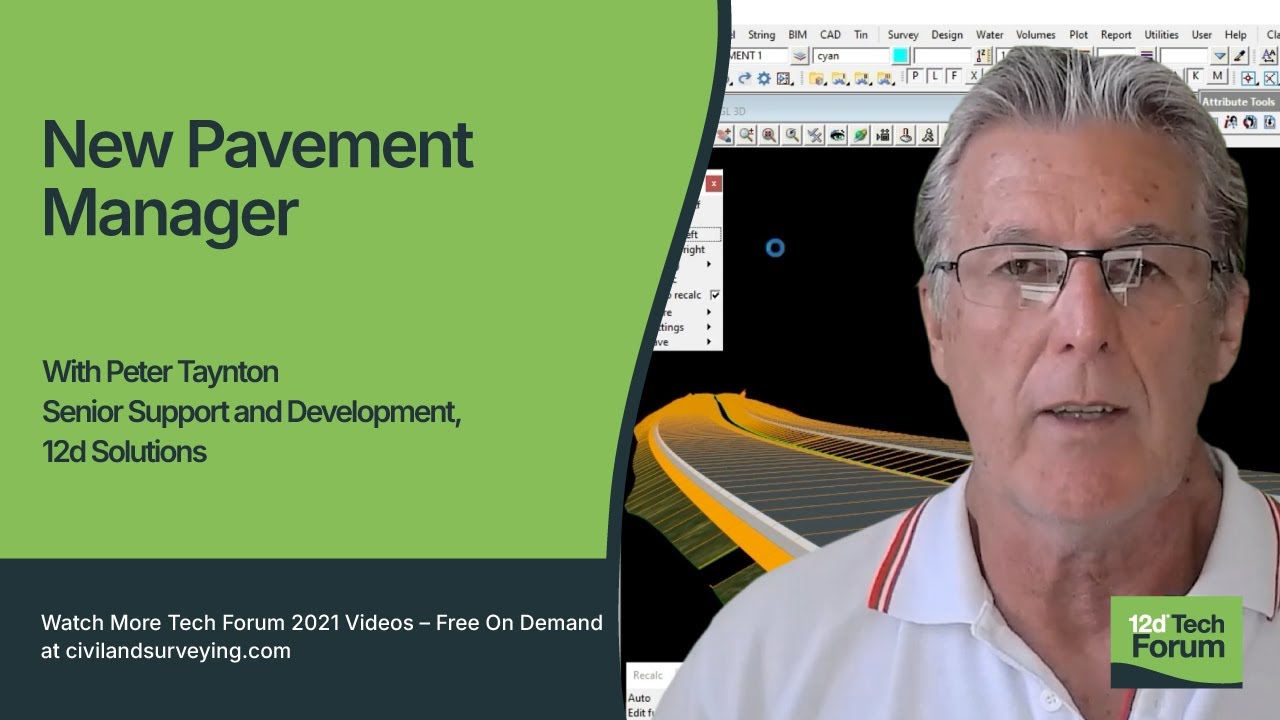Toggle the K snap button
The width and height of the screenshot is (1280, 720).
coord(1195,76)
